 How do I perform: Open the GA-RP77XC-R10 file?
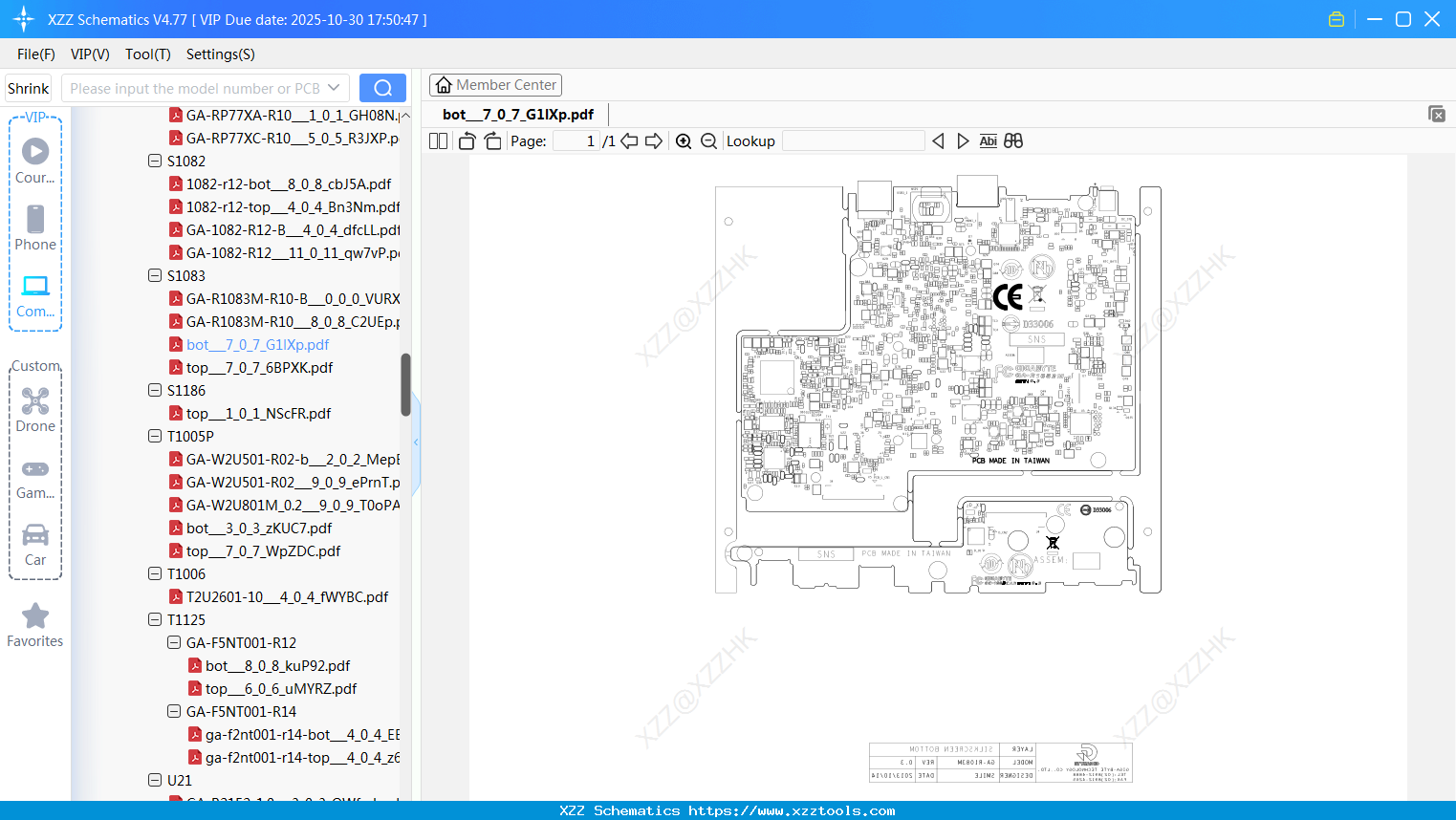tap(293, 138)
